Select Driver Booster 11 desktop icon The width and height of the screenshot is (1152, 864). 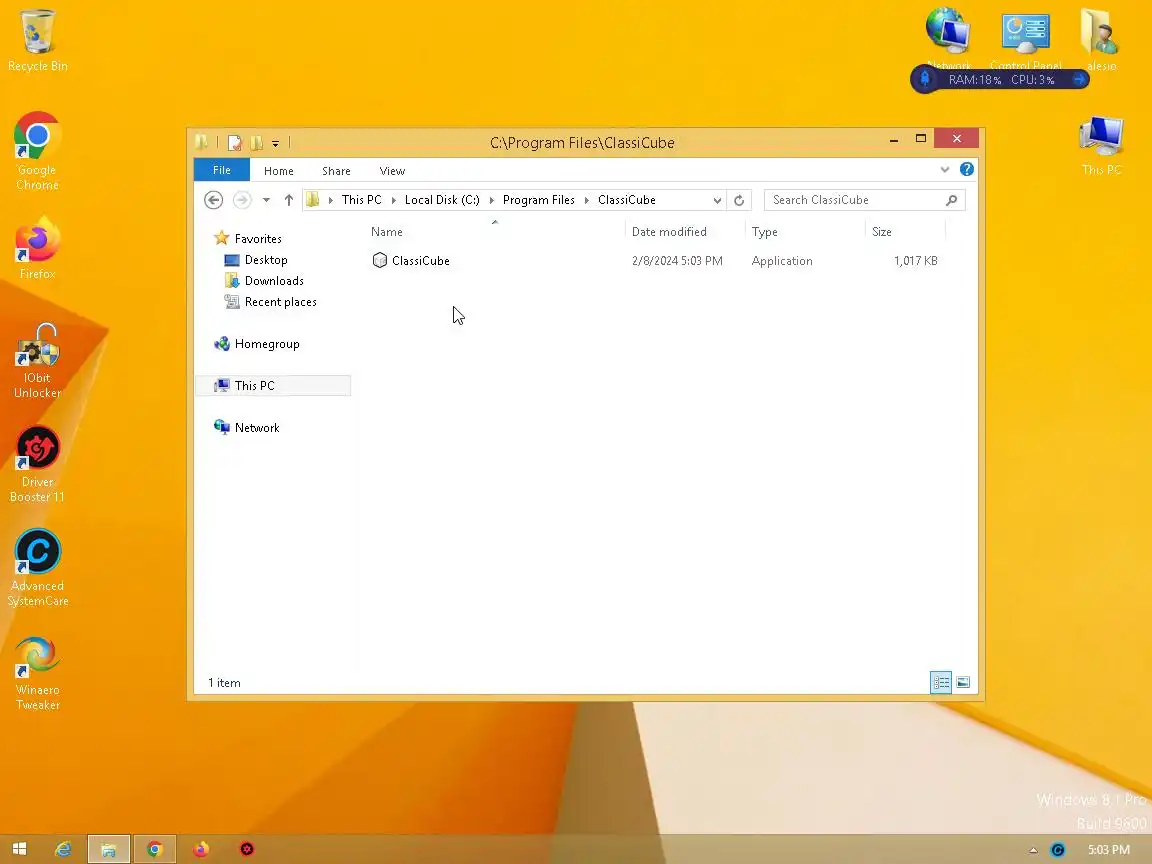(37, 464)
